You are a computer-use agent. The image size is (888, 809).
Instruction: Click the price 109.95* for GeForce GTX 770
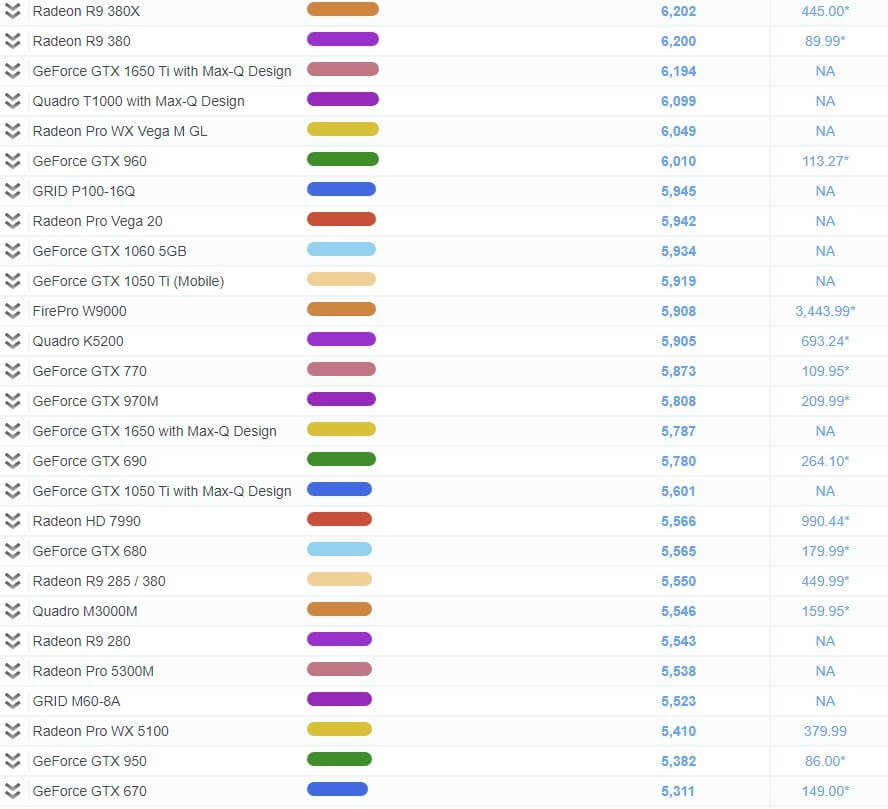825,371
